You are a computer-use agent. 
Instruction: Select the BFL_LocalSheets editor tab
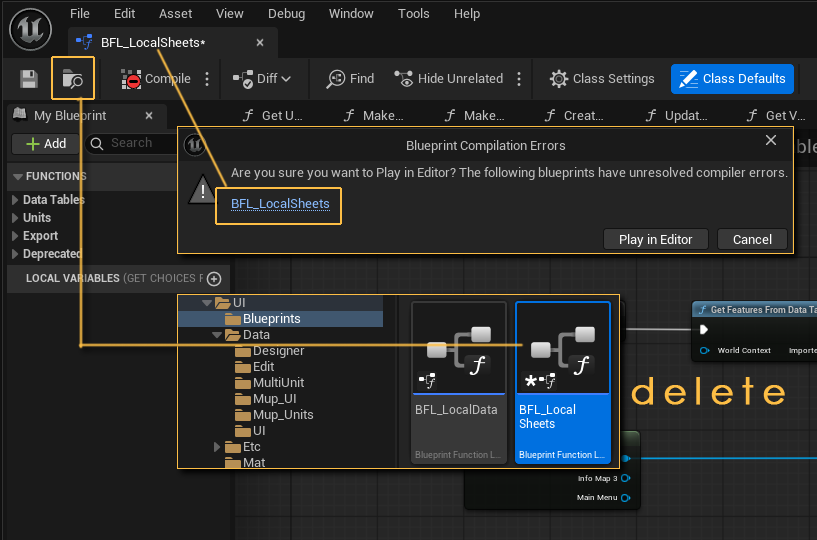click(153, 43)
